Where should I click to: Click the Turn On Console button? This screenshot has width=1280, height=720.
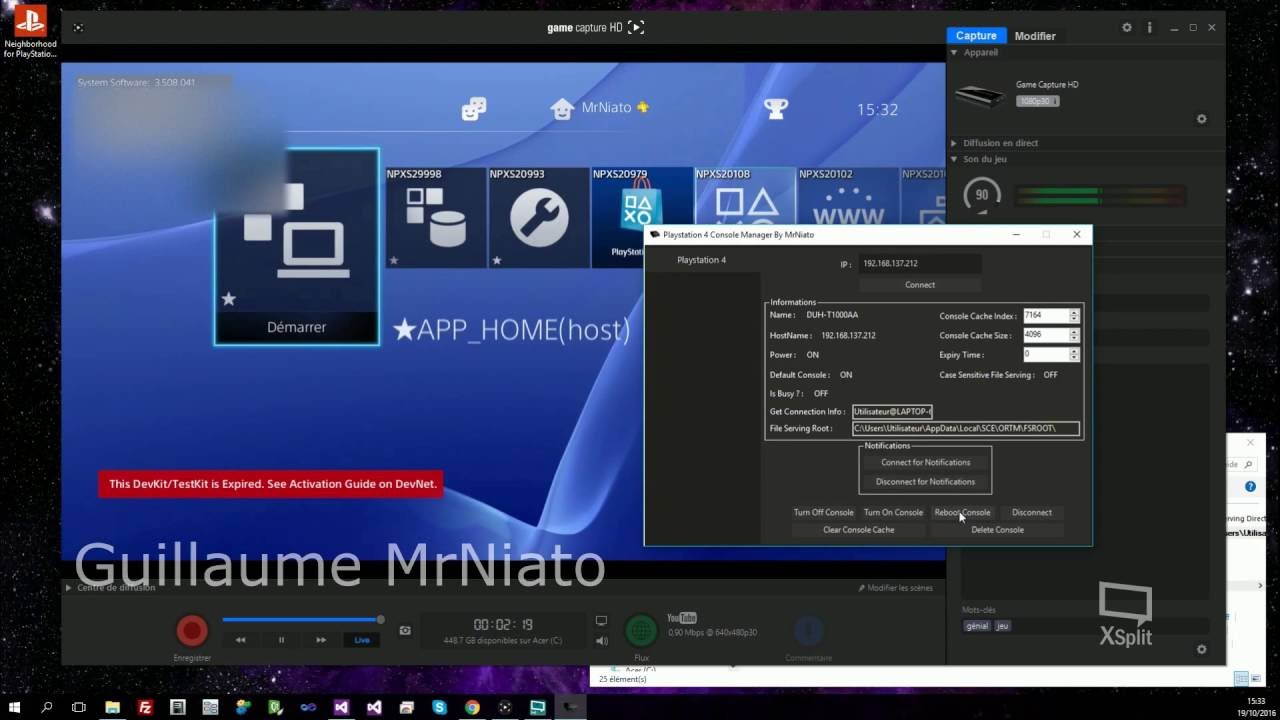pyautogui.click(x=893, y=512)
